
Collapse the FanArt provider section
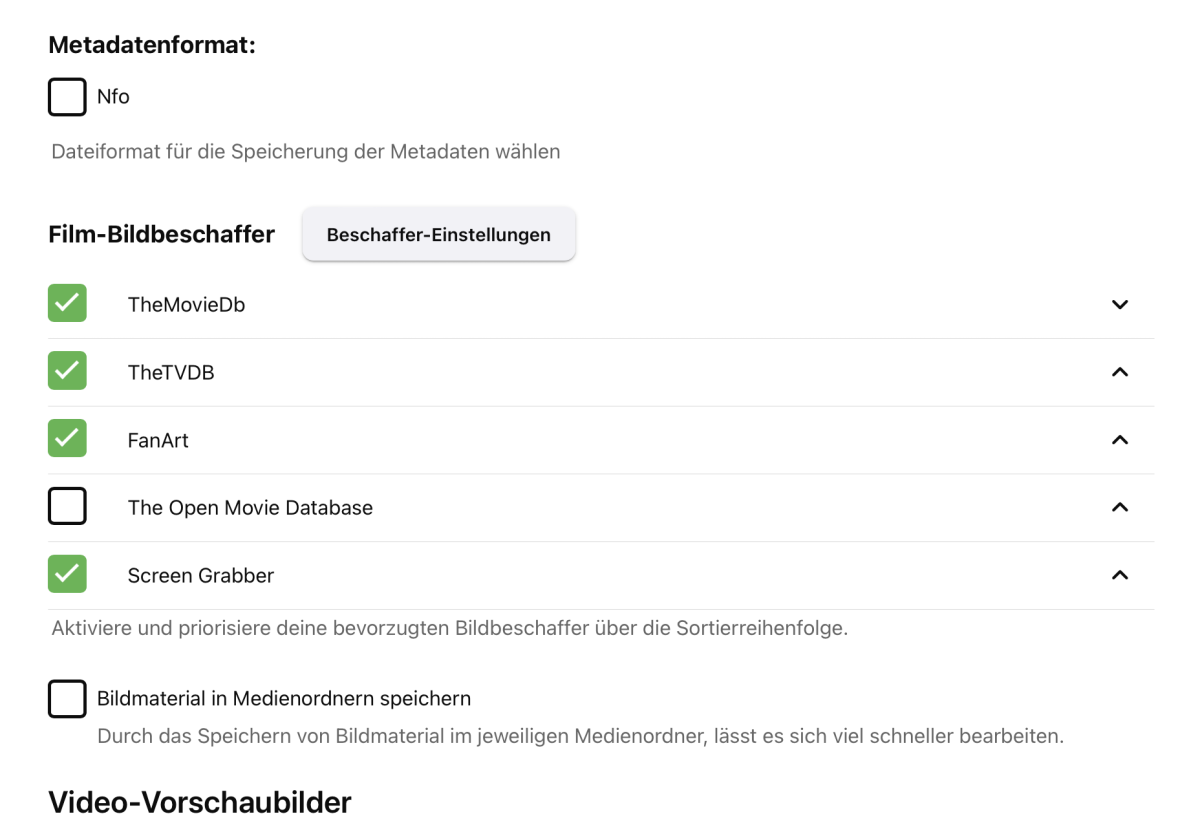1120,439
